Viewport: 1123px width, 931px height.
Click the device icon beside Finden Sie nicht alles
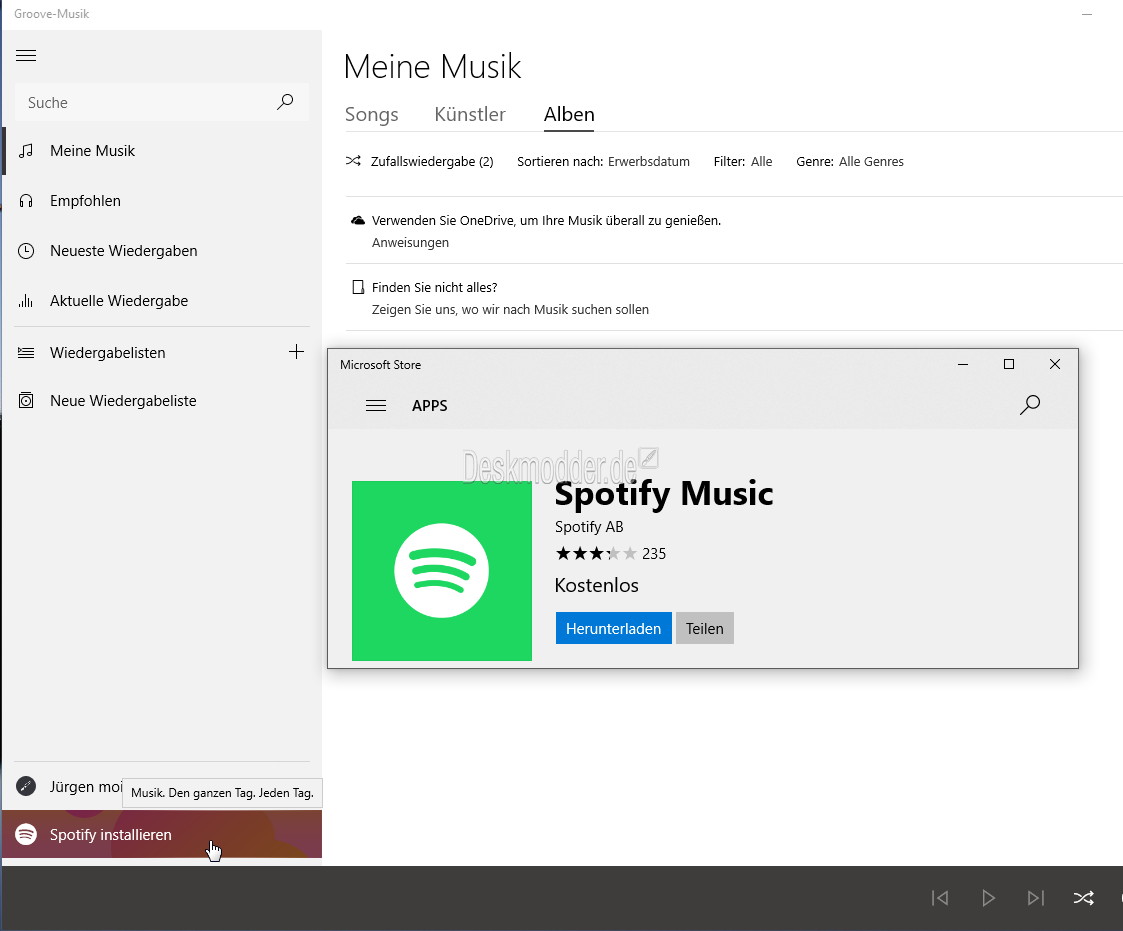(358, 287)
